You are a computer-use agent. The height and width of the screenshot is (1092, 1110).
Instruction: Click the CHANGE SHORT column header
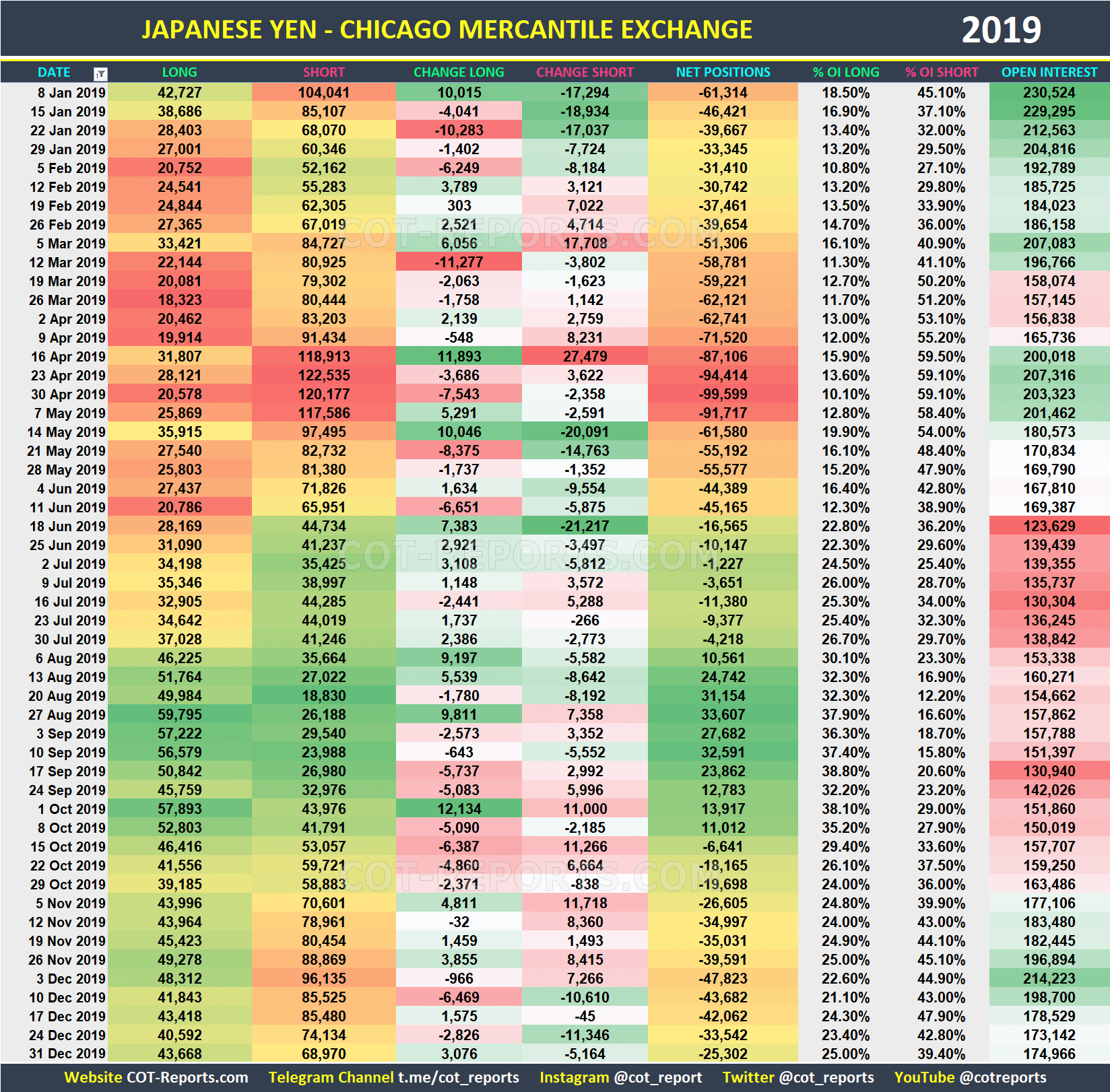585,72
